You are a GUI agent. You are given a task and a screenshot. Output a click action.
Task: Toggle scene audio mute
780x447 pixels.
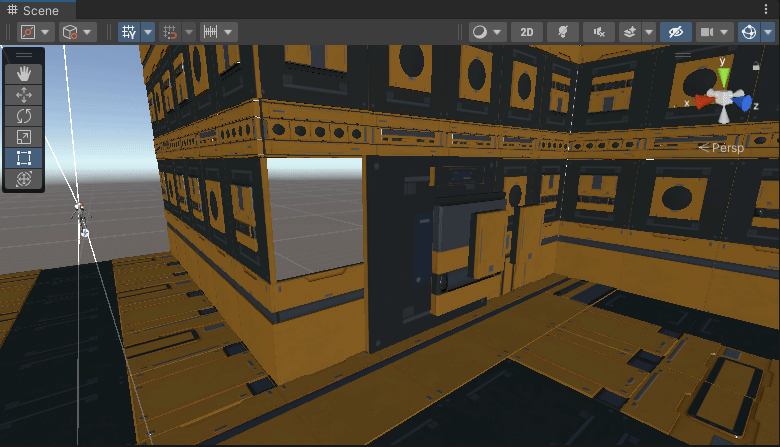point(599,32)
